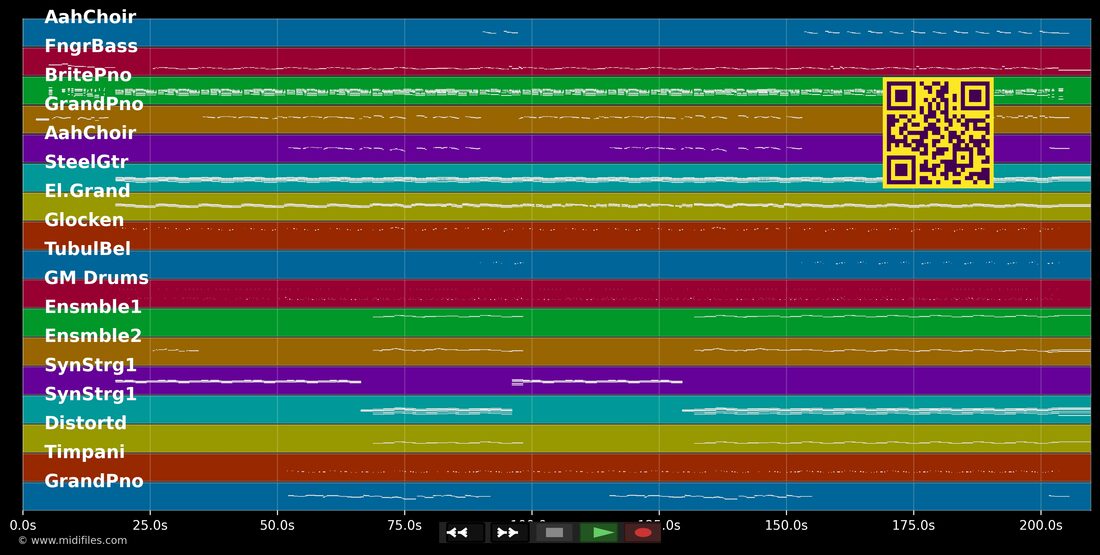Select the SynStrg1 label above Distortd
1100x555 pixels.
90,394
